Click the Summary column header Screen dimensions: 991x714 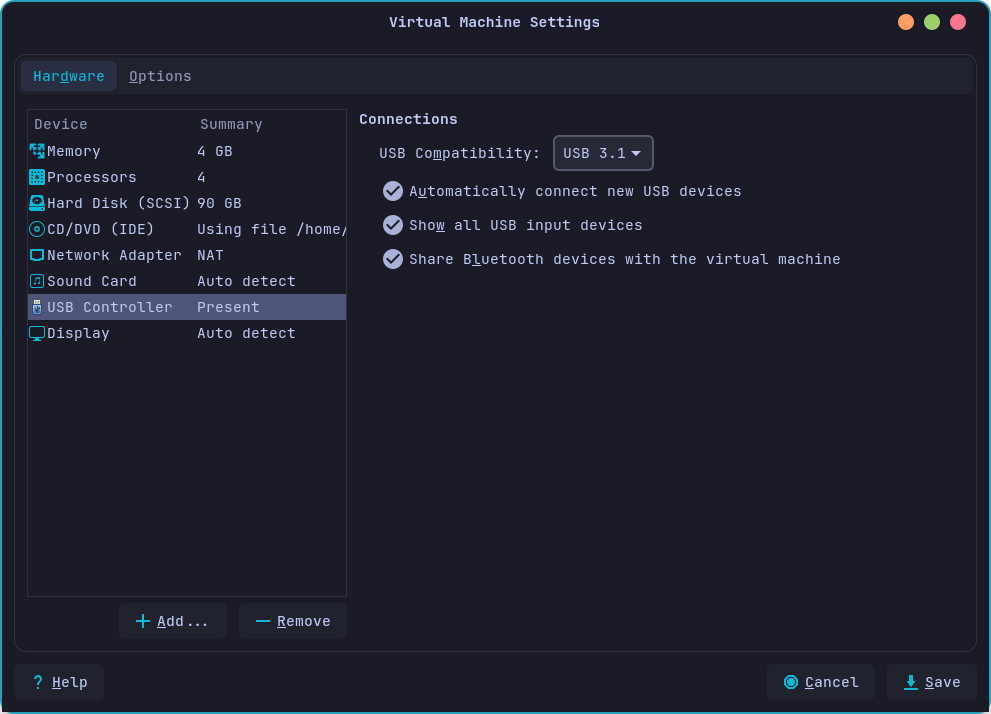tap(231, 124)
